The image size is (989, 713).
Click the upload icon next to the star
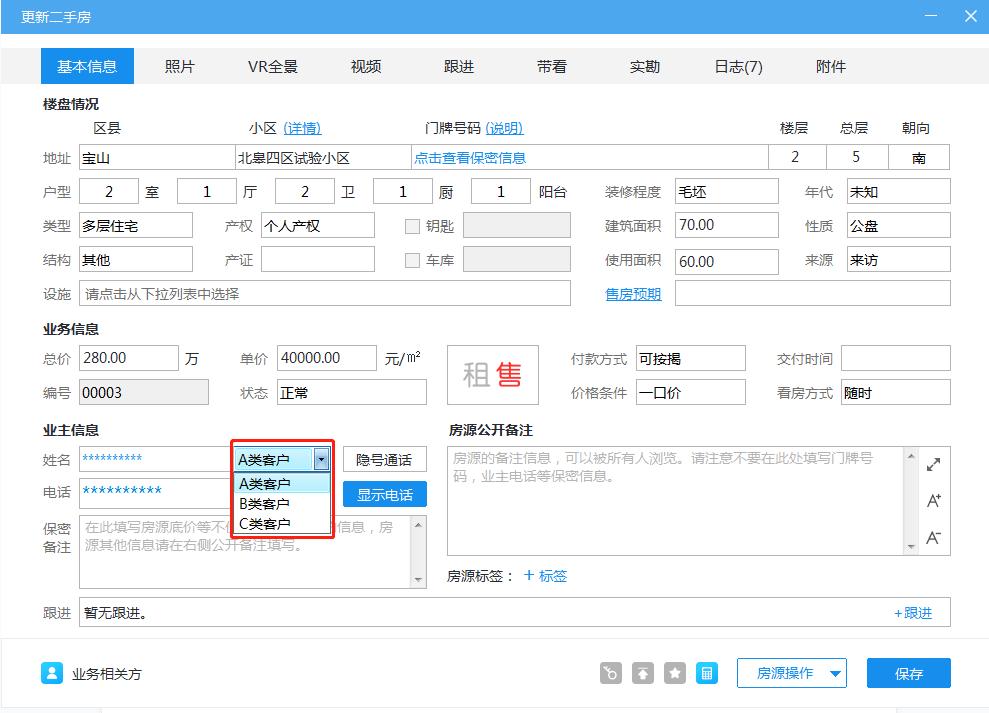(x=641, y=672)
